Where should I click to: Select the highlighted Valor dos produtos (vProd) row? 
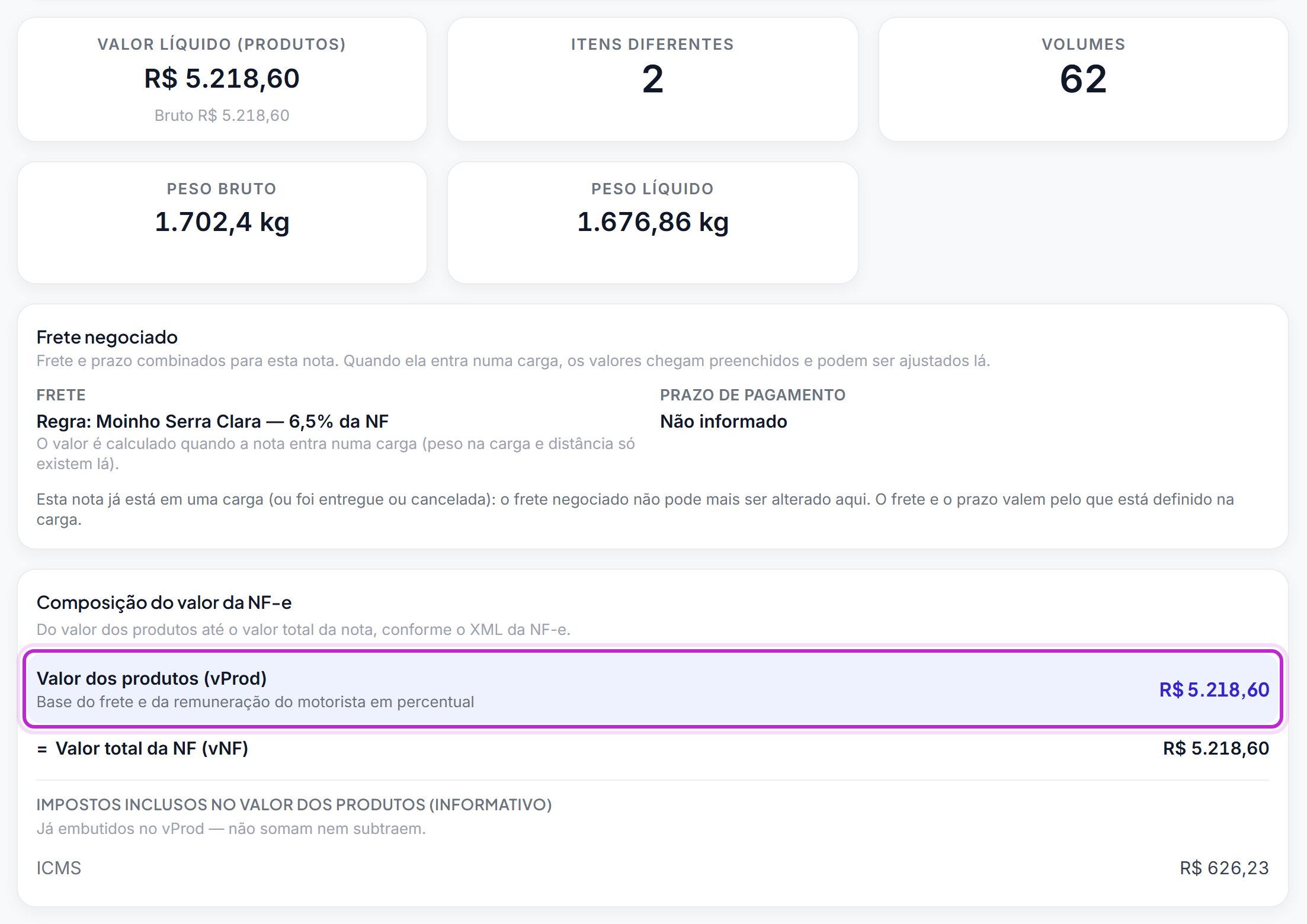click(652, 689)
